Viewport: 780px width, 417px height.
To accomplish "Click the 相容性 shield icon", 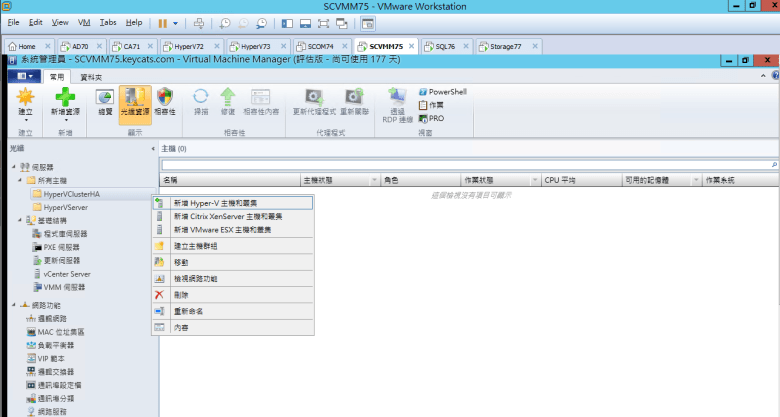I will click(x=164, y=99).
